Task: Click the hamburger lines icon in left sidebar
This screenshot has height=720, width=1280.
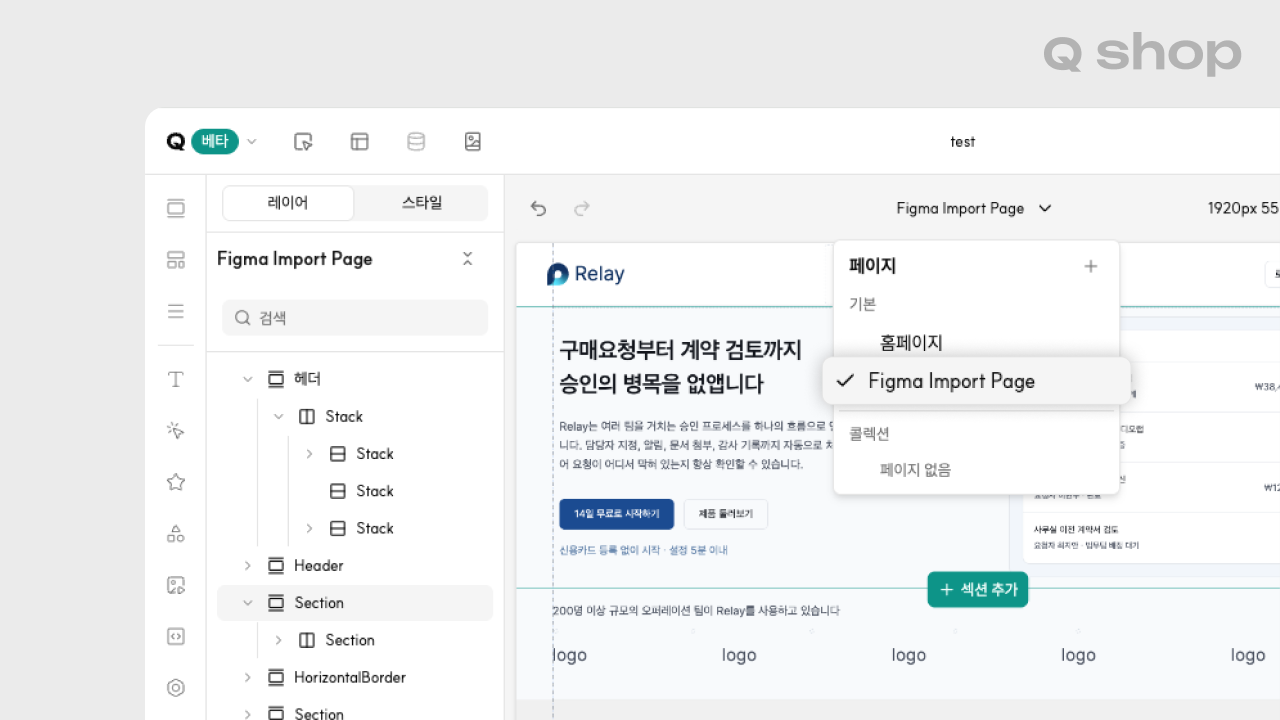Action: click(176, 311)
